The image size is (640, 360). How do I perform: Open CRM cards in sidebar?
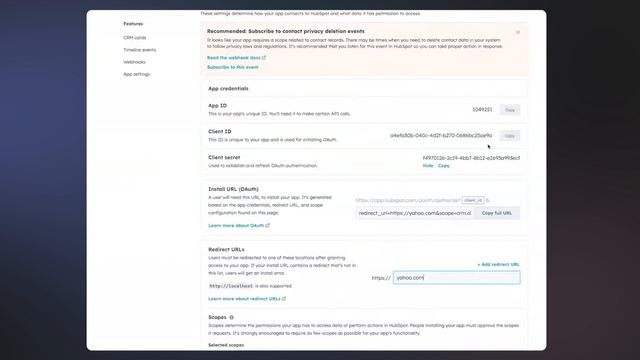(x=135, y=38)
